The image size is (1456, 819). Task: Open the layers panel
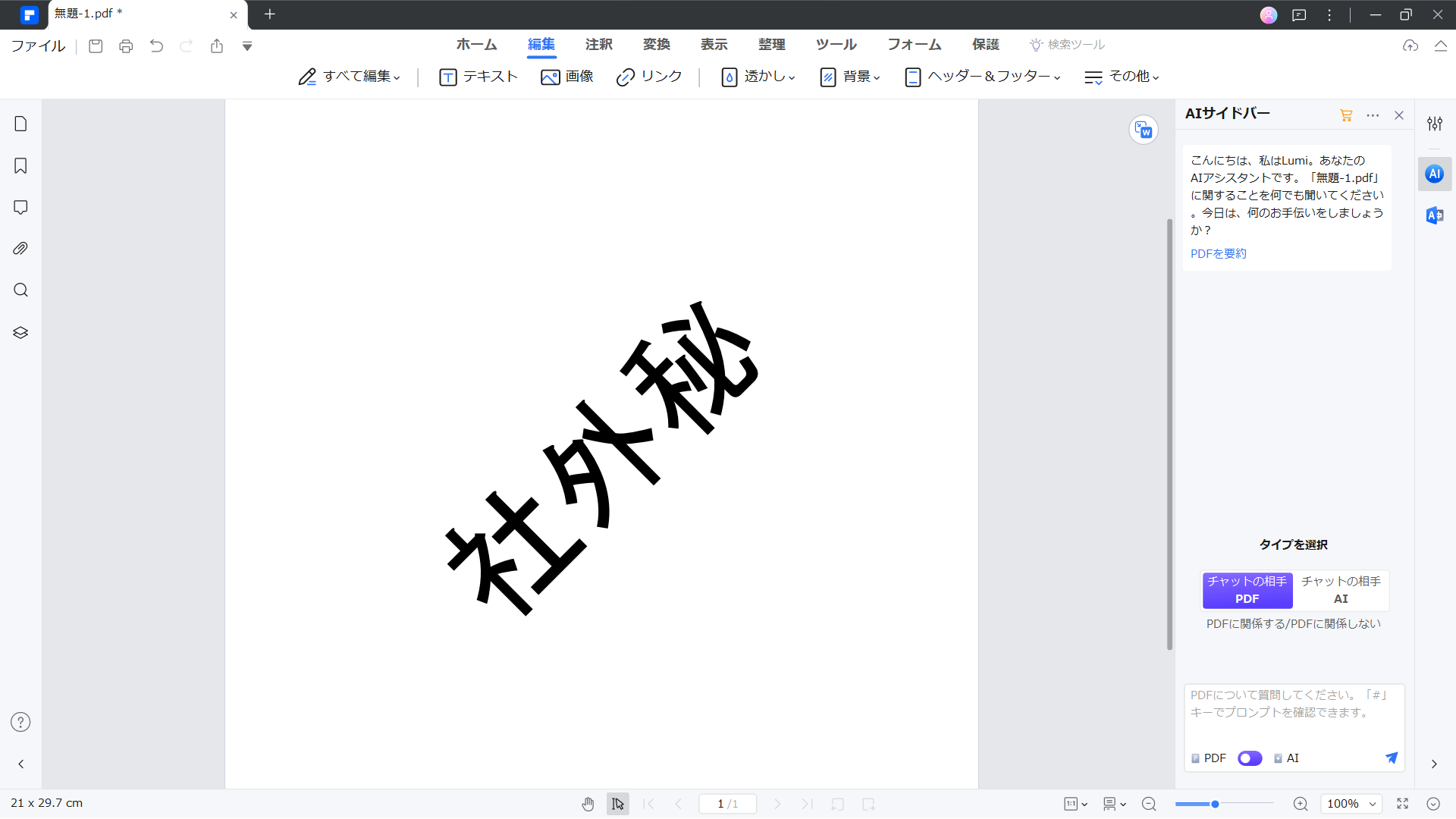click(x=20, y=332)
